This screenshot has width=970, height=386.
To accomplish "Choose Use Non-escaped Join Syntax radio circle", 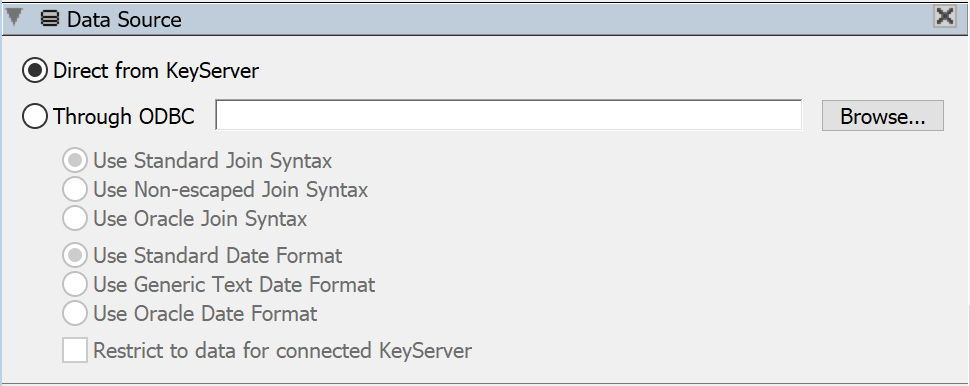I will tap(74, 189).
